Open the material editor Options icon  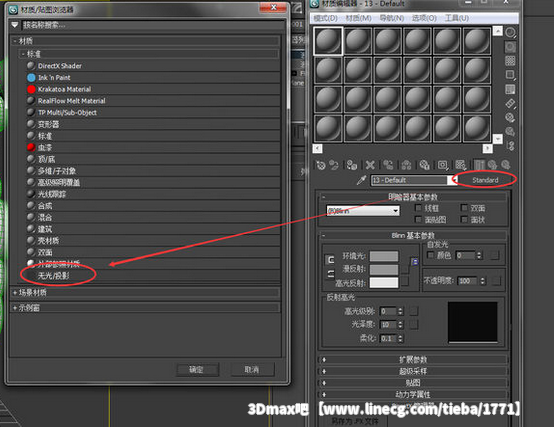pyautogui.click(x=510, y=118)
